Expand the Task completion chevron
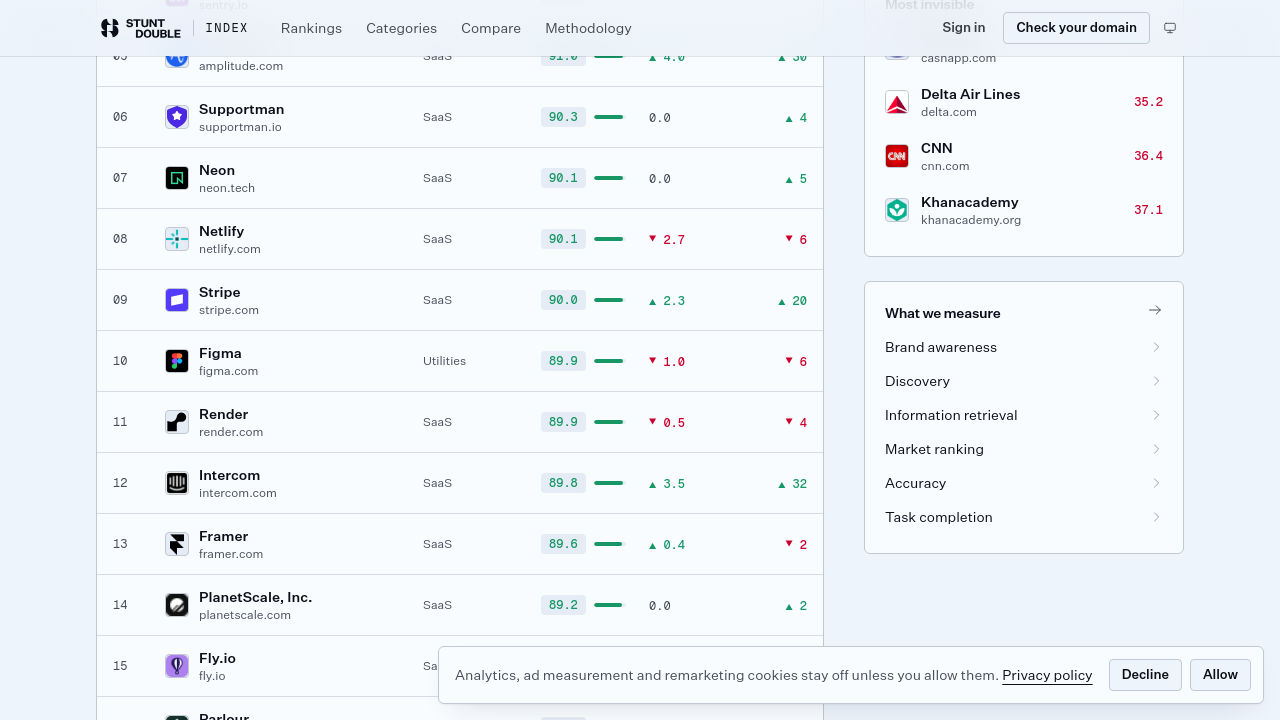Viewport: 1280px width, 720px height. click(x=1156, y=517)
